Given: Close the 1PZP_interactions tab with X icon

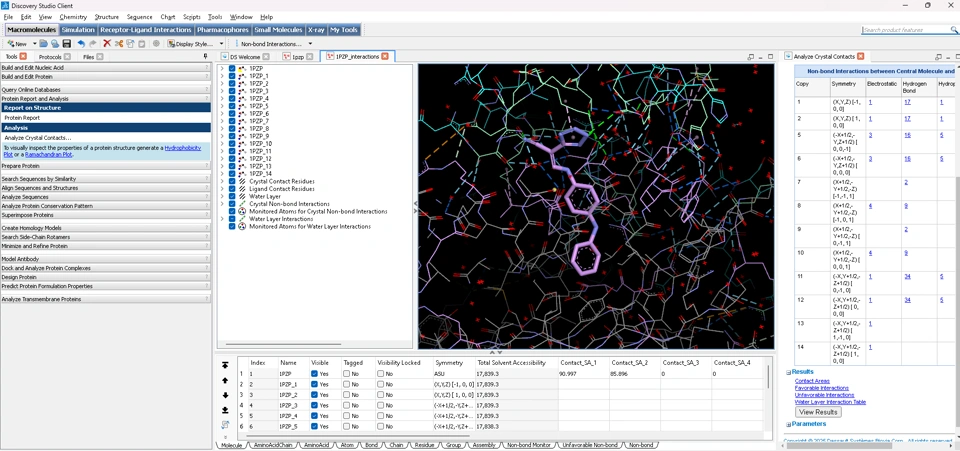Looking at the screenshot, I should click(x=385, y=57).
